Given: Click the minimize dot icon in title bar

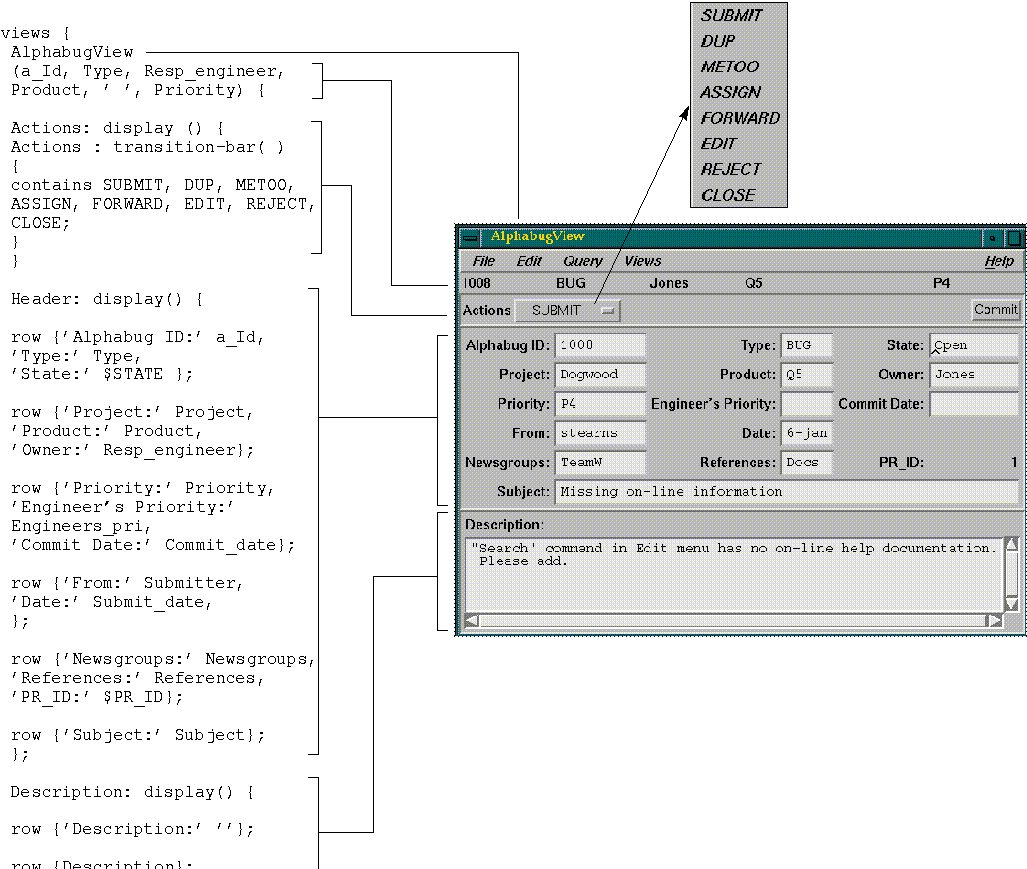Looking at the screenshot, I should (992, 238).
